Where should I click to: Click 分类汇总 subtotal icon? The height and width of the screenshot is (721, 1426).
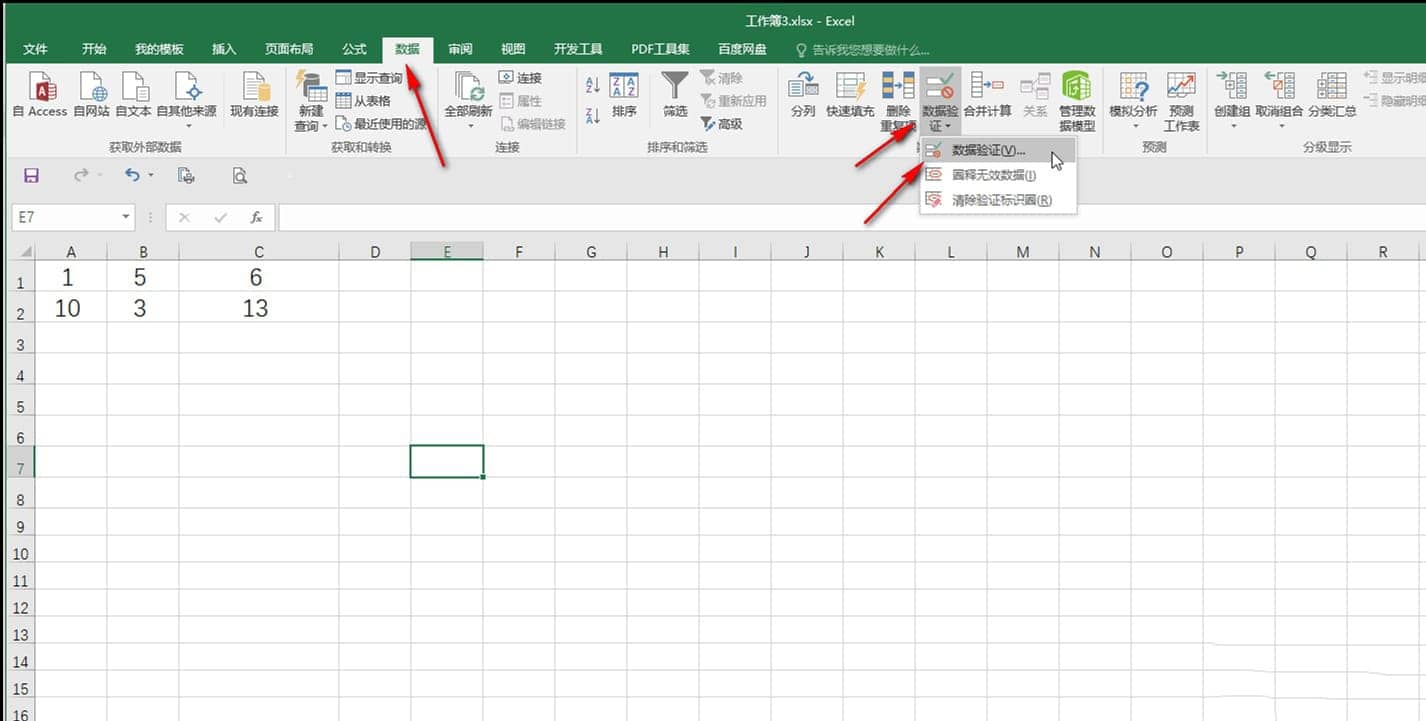click(x=1332, y=96)
